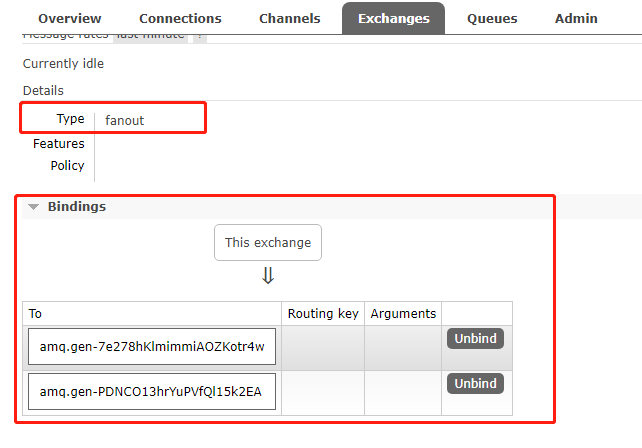Viewport: 642px width, 448px height.
Task: Click the Bindings section header
Action: (x=77, y=206)
